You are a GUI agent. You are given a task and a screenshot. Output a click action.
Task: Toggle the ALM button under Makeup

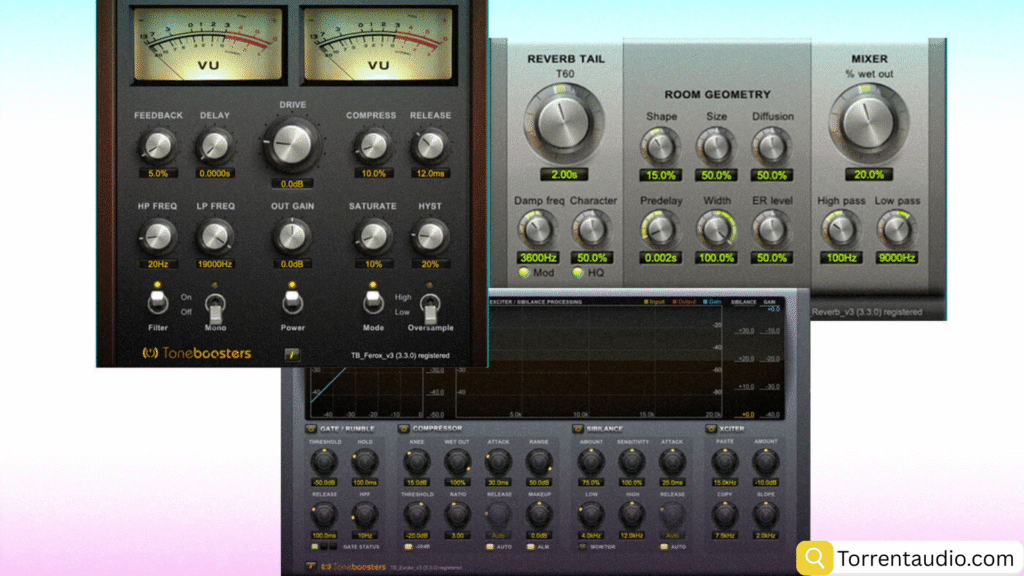(x=531, y=545)
